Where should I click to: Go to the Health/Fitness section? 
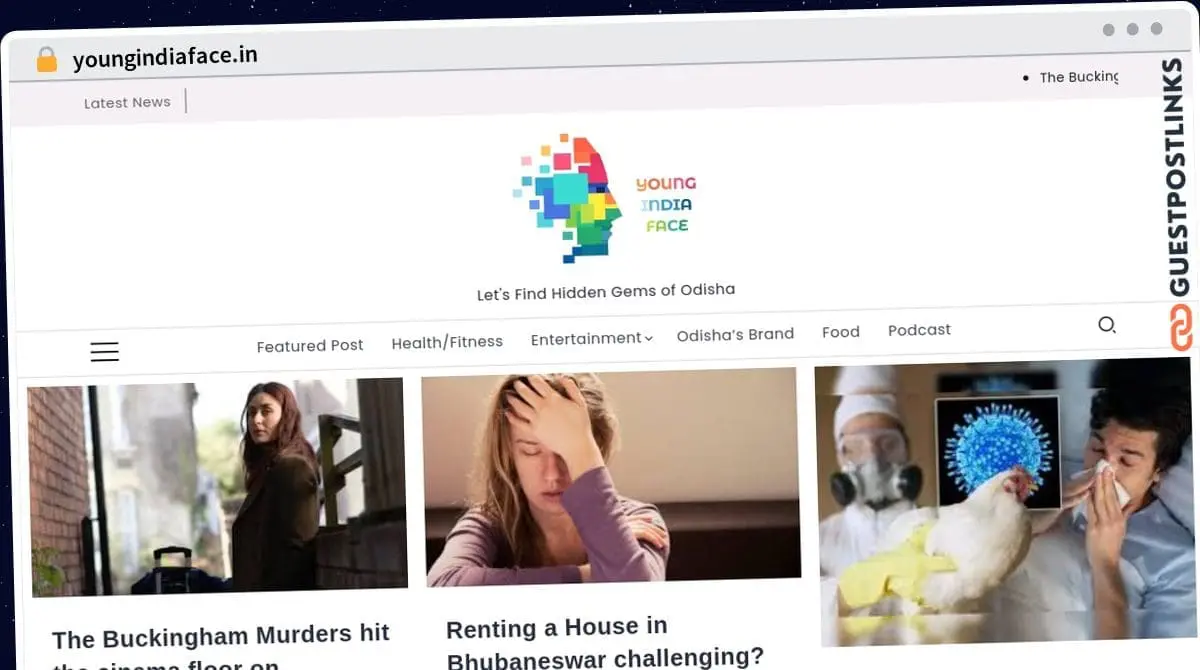tap(447, 342)
